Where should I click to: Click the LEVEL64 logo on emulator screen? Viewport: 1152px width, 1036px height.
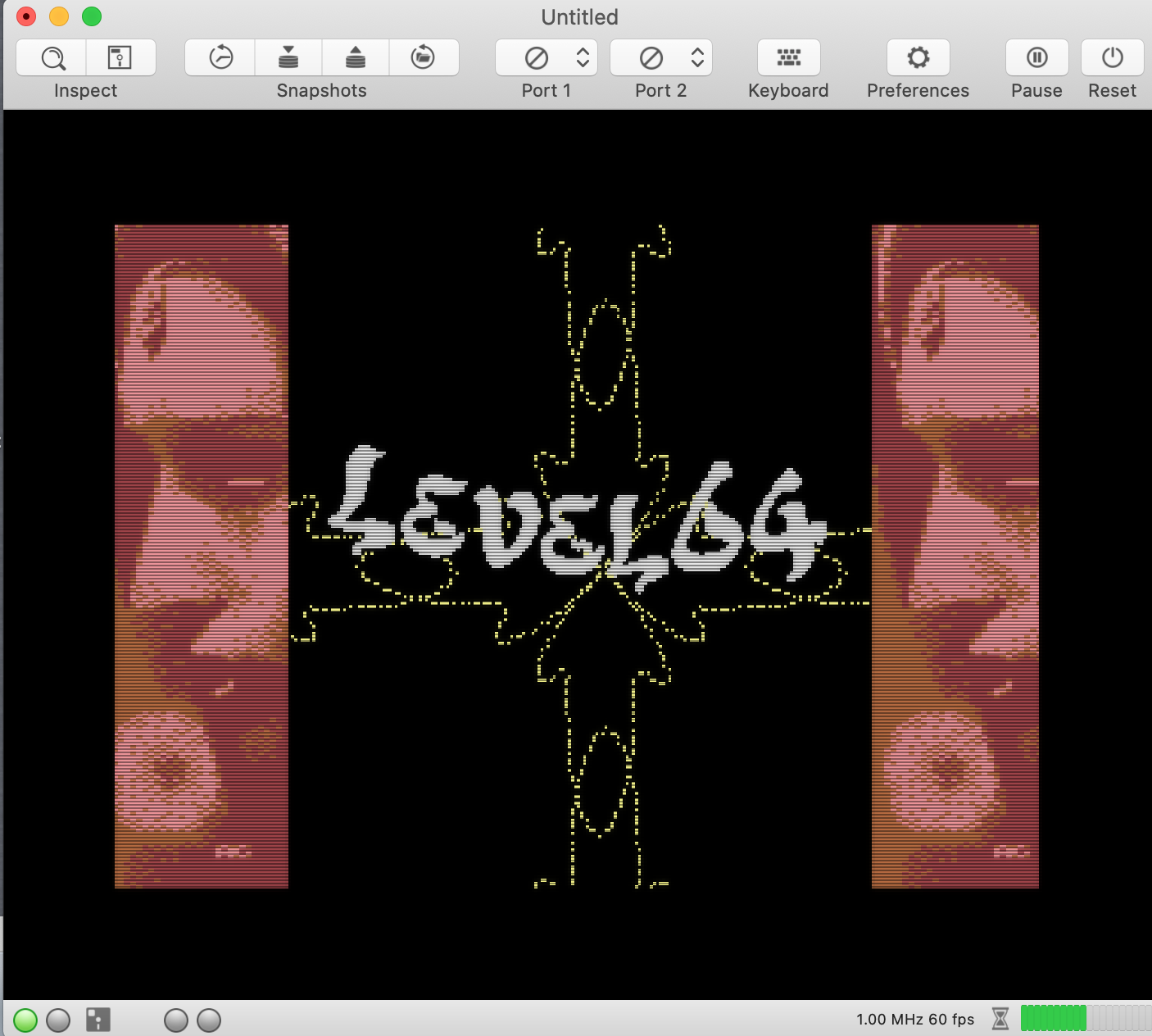pos(578,518)
